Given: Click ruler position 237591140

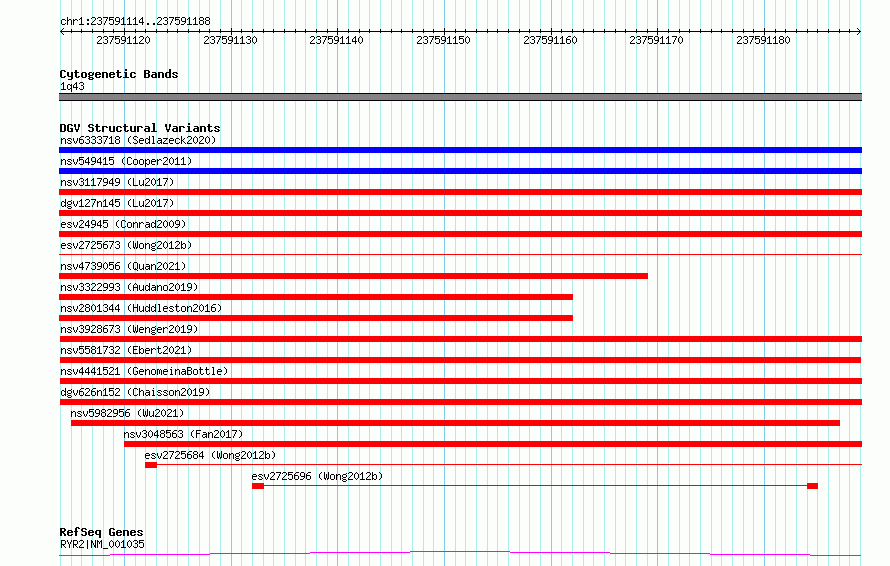Looking at the screenshot, I should (337, 40).
